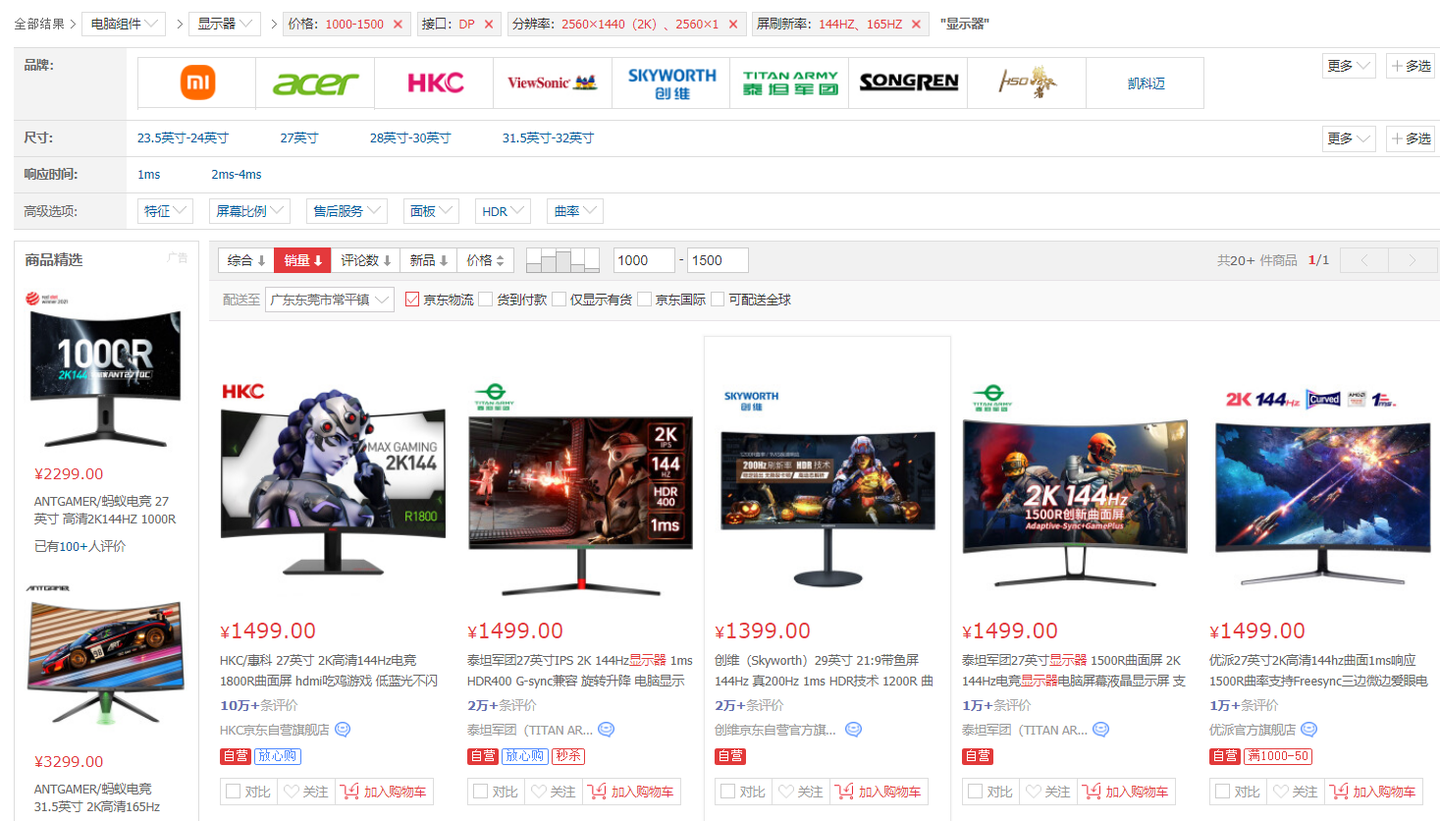Open the 面板 dropdown
This screenshot has width=1440, height=821.
pos(431,211)
